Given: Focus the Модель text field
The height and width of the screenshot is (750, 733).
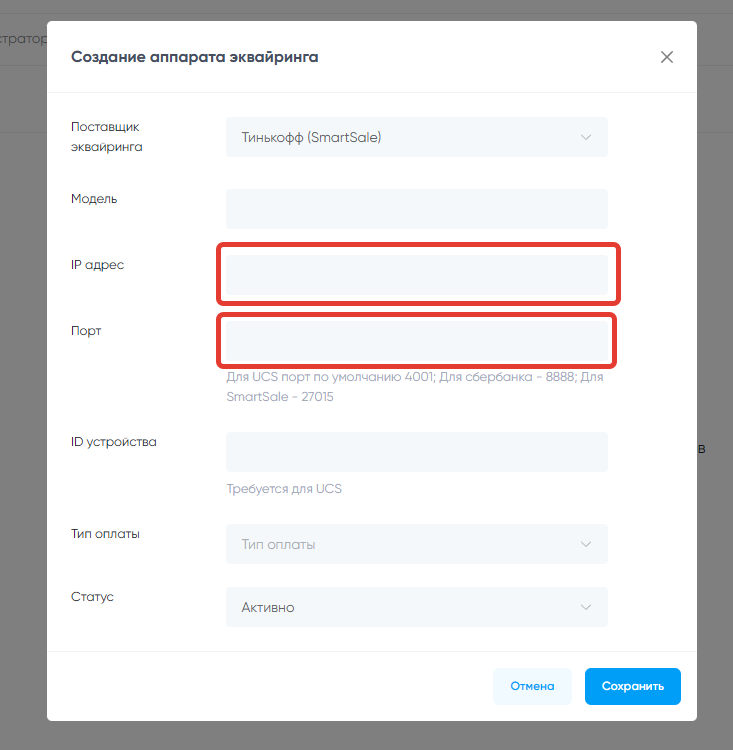Looking at the screenshot, I should tap(417, 209).
